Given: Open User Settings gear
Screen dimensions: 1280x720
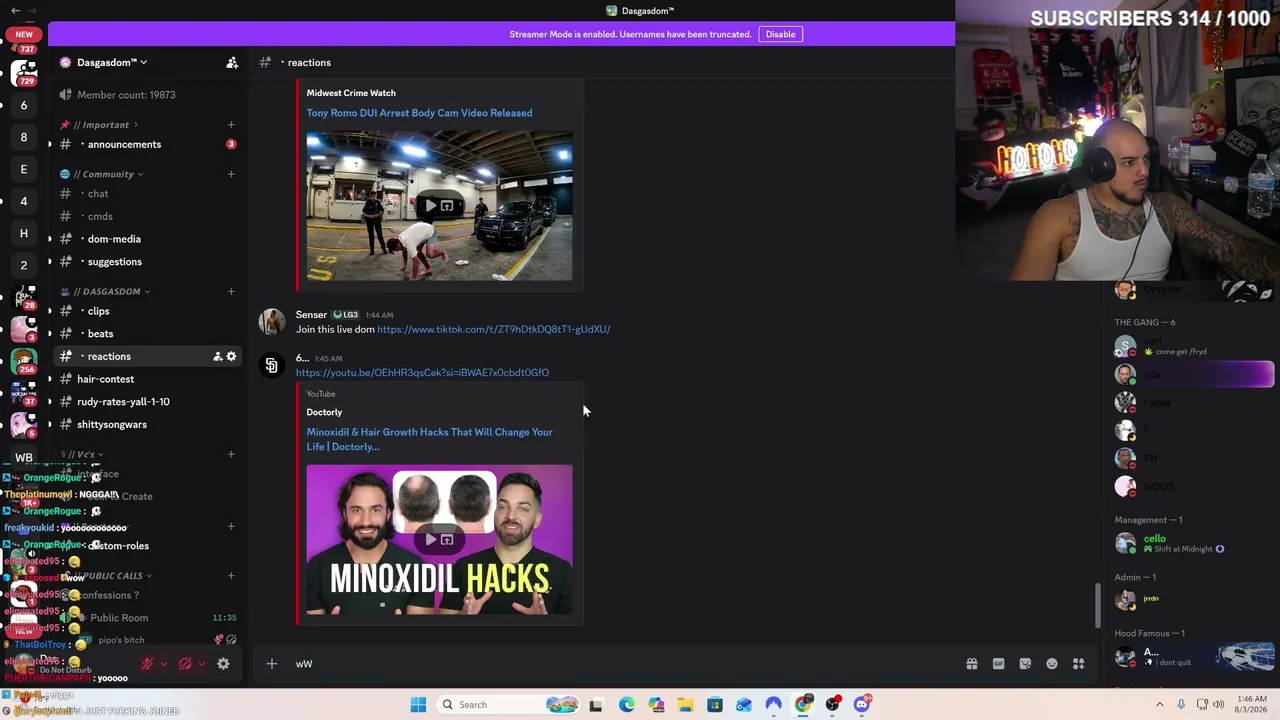Looking at the screenshot, I should pyautogui.click(x=223, y=664).
